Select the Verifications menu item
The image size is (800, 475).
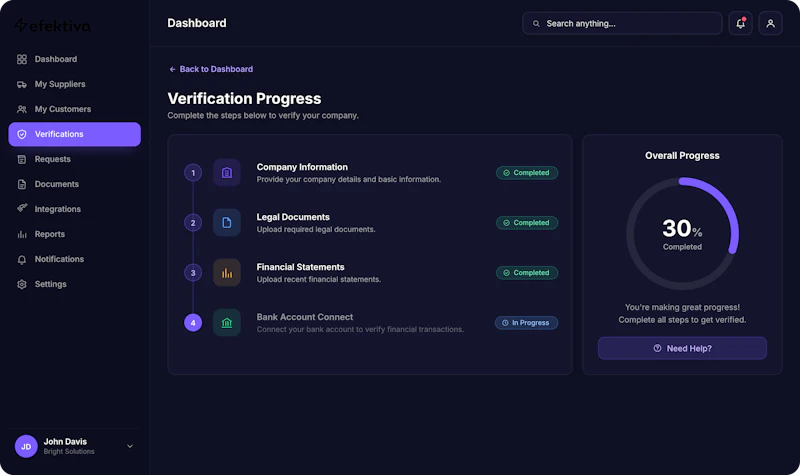pos(74,134)
